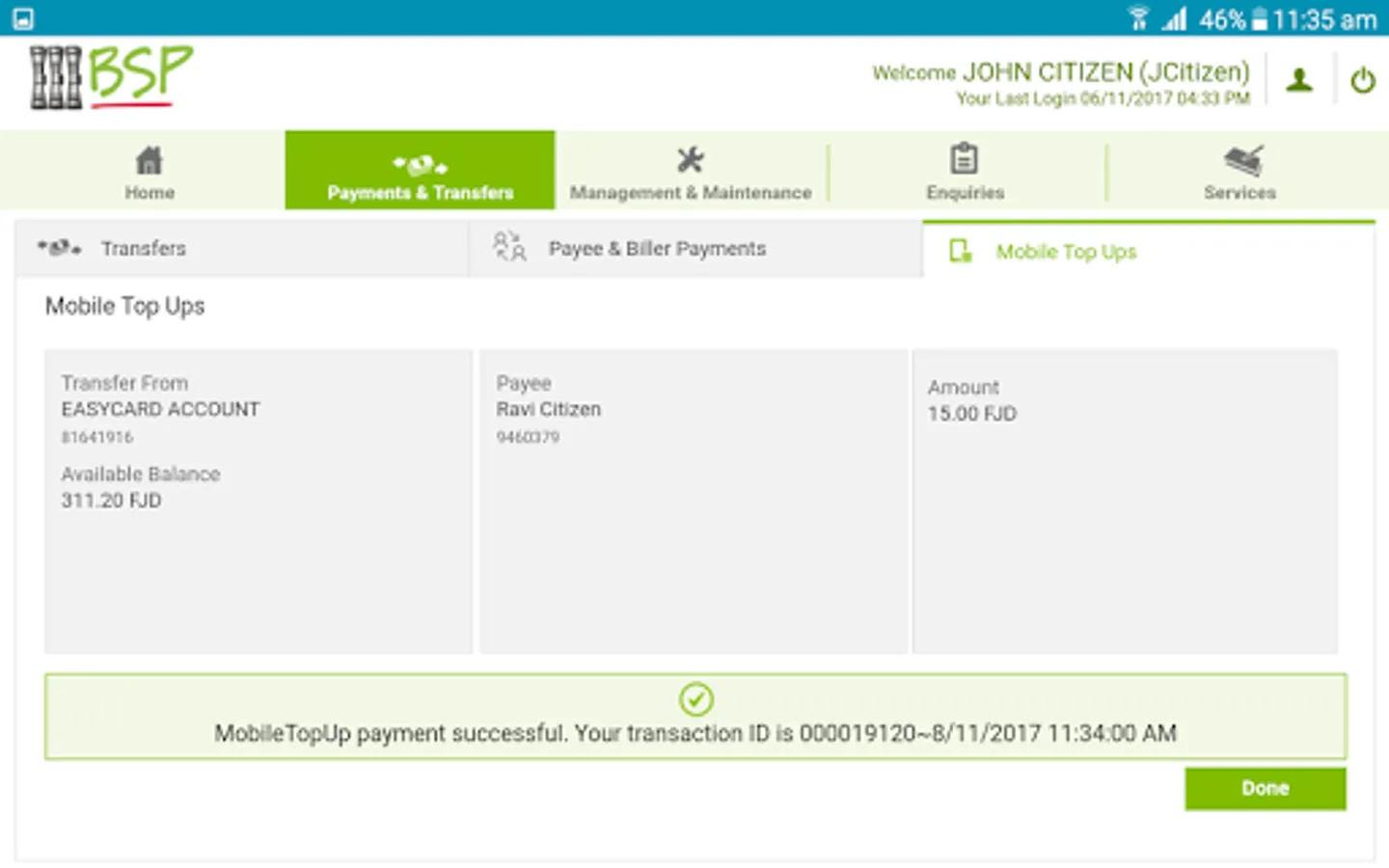
Task: Click the Transfers coins icon
Action: tap(60, 248)
